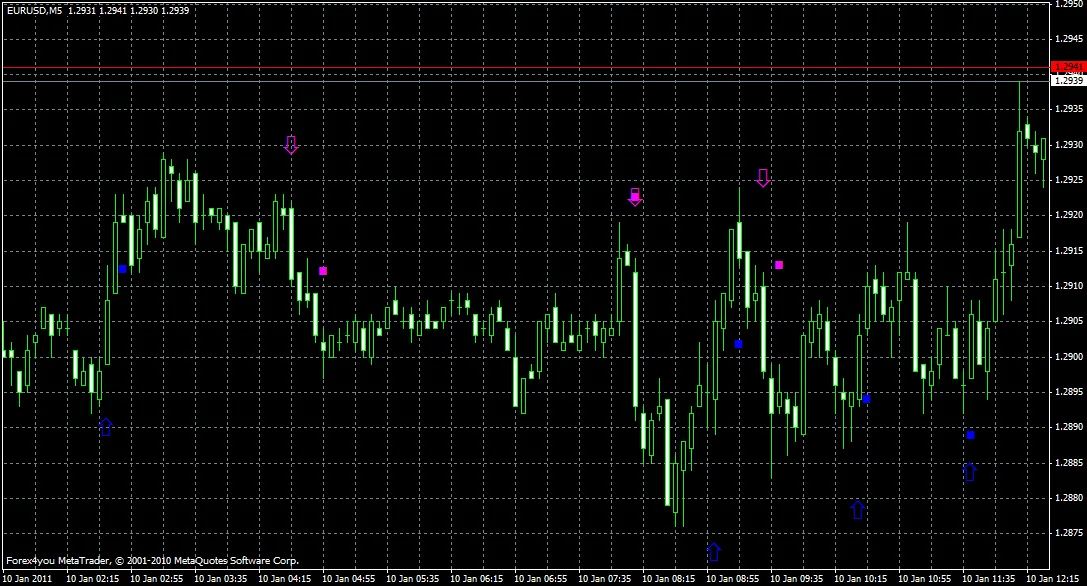Click the 1.2875 price scale label
The height and width of the screenshot is (586, 1087).
pos(1069,532)
